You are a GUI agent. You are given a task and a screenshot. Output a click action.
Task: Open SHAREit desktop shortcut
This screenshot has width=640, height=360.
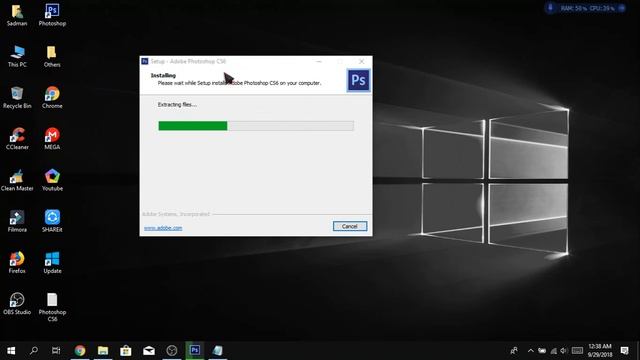pyautogui.click(x=52, y=221)
